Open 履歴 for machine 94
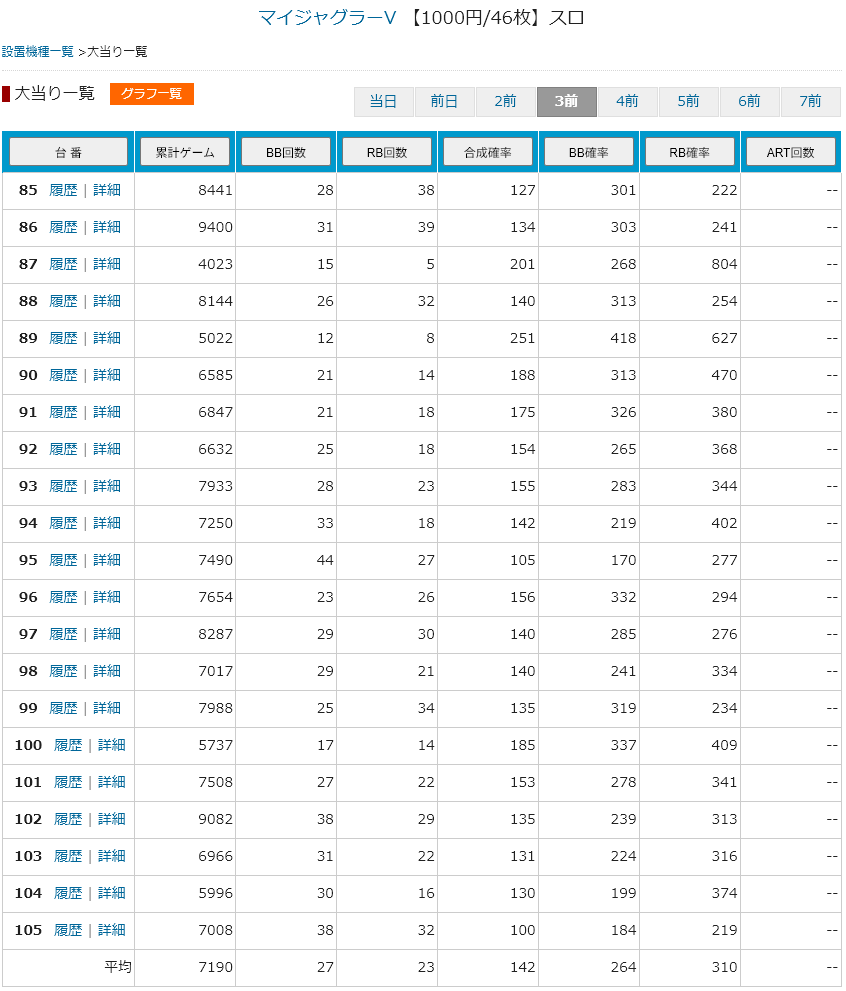The image size is (846, 991). (x=63, y=523)
